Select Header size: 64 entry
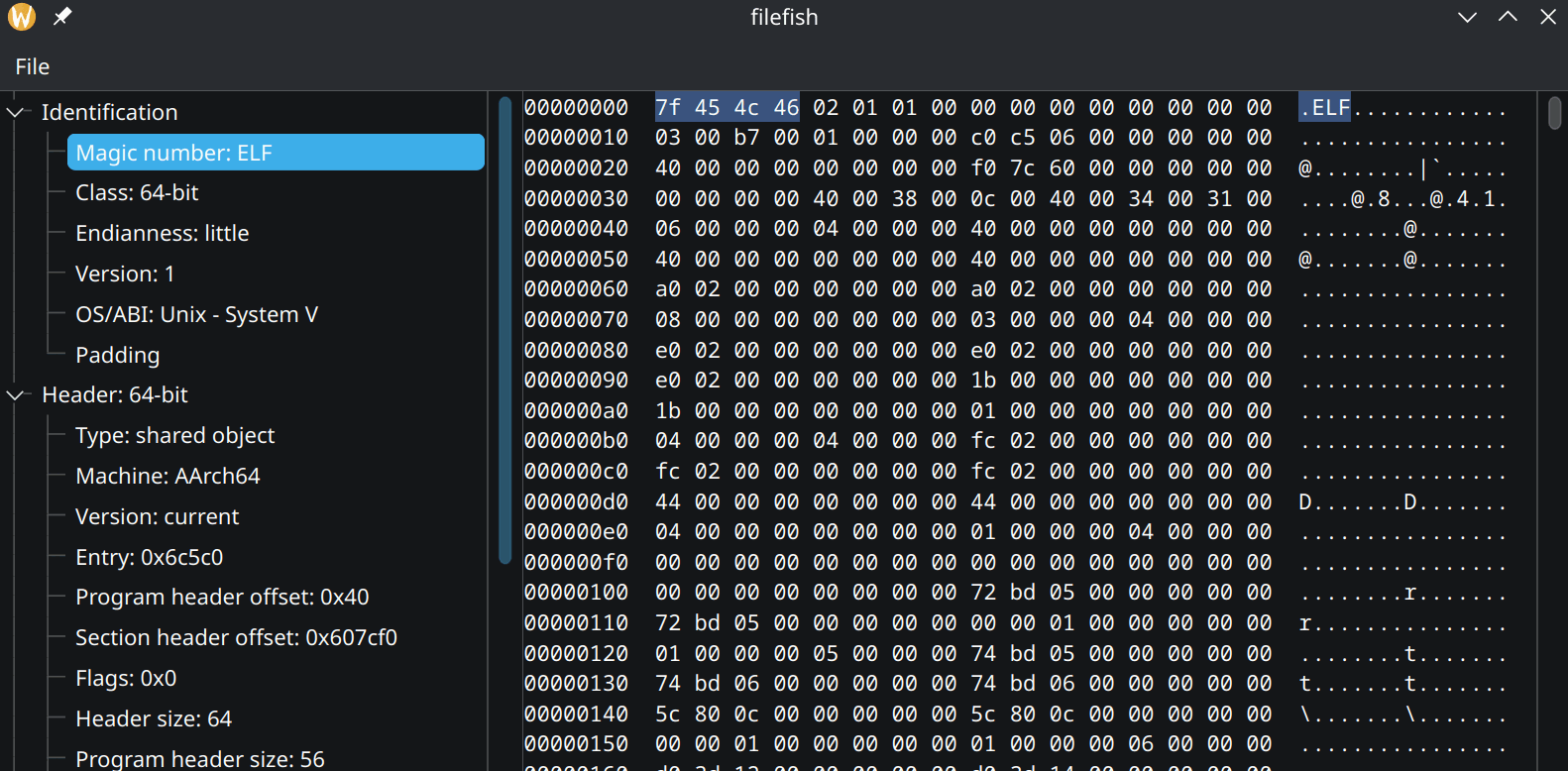The width and height of the screenshot is (1568, 771). pos(154,718)
